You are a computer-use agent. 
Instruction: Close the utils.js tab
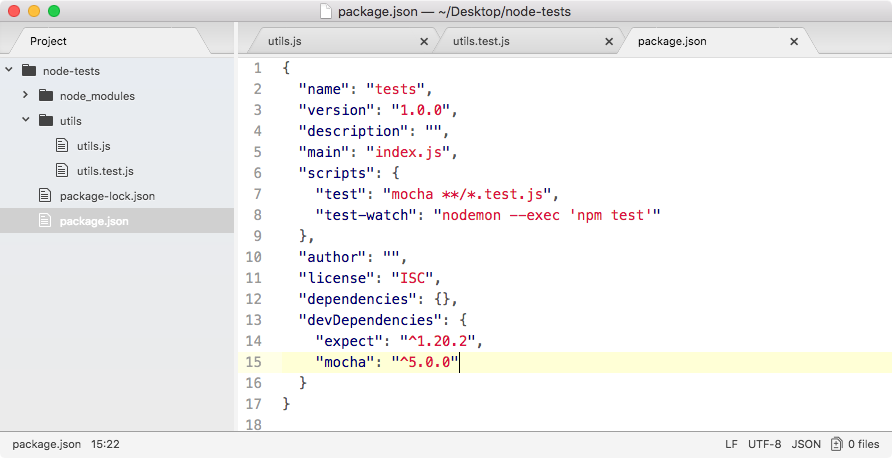click(424, 42)
